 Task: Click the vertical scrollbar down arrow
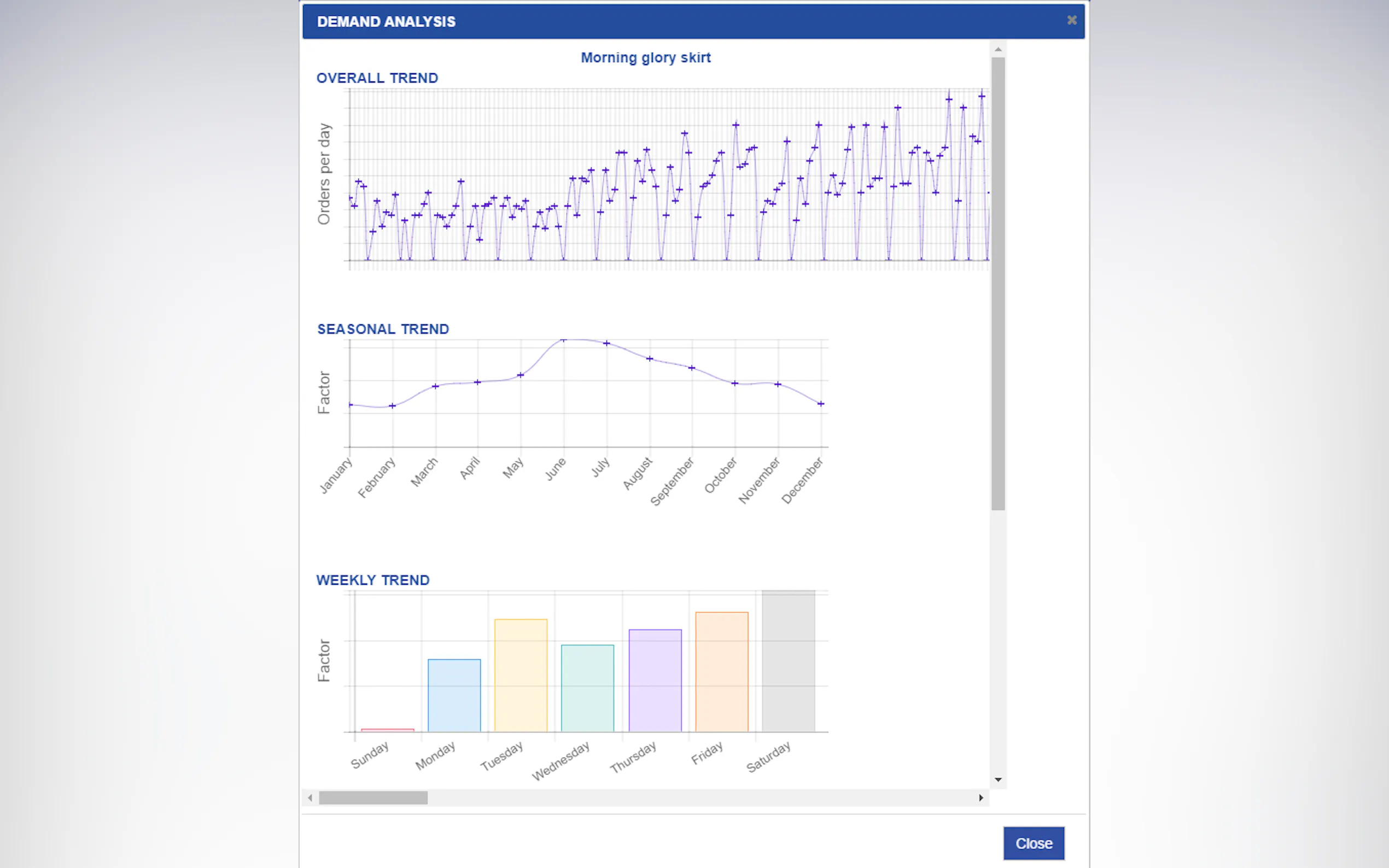998,779
